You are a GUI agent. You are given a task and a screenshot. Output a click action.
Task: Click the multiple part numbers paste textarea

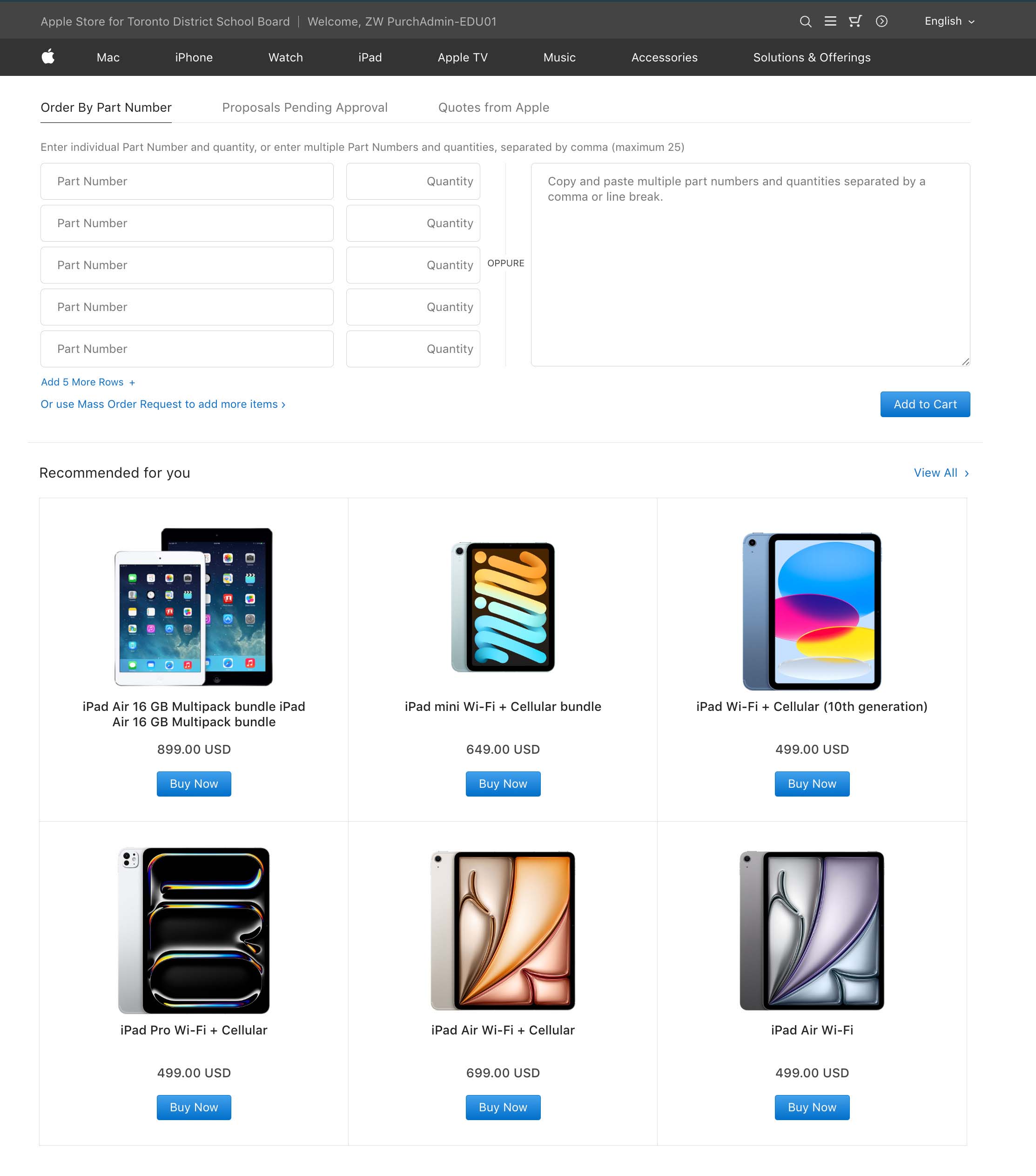[750, 264]
